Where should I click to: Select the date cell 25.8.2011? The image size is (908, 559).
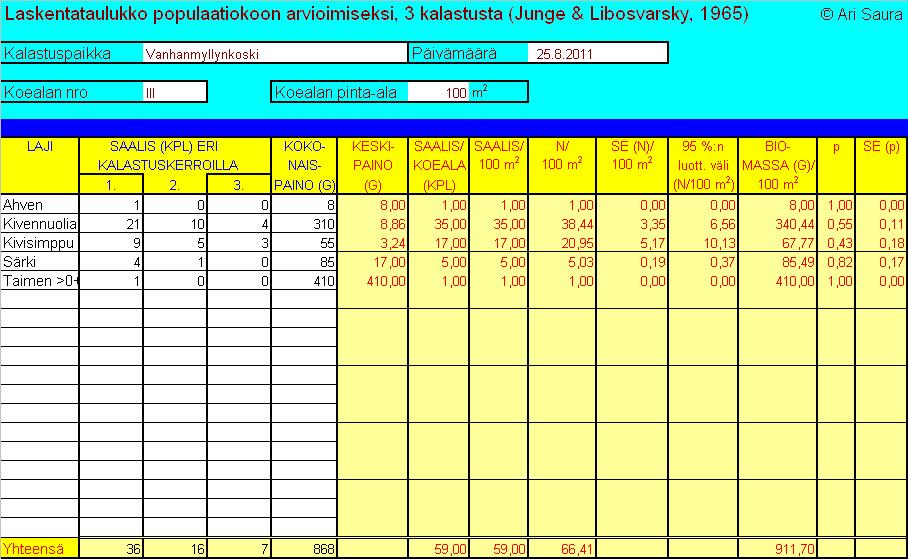tap(597, 54)
